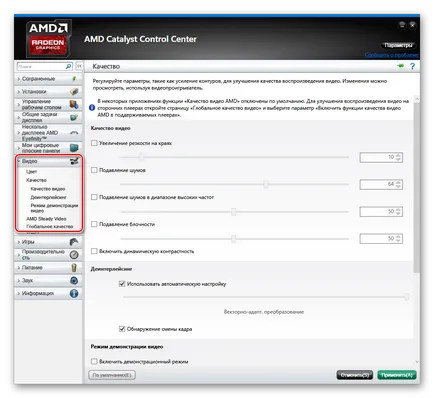Screen dimensions: 434x398
Task: Uncheck Обнаружение смены кадра
Action: [122, 329]
